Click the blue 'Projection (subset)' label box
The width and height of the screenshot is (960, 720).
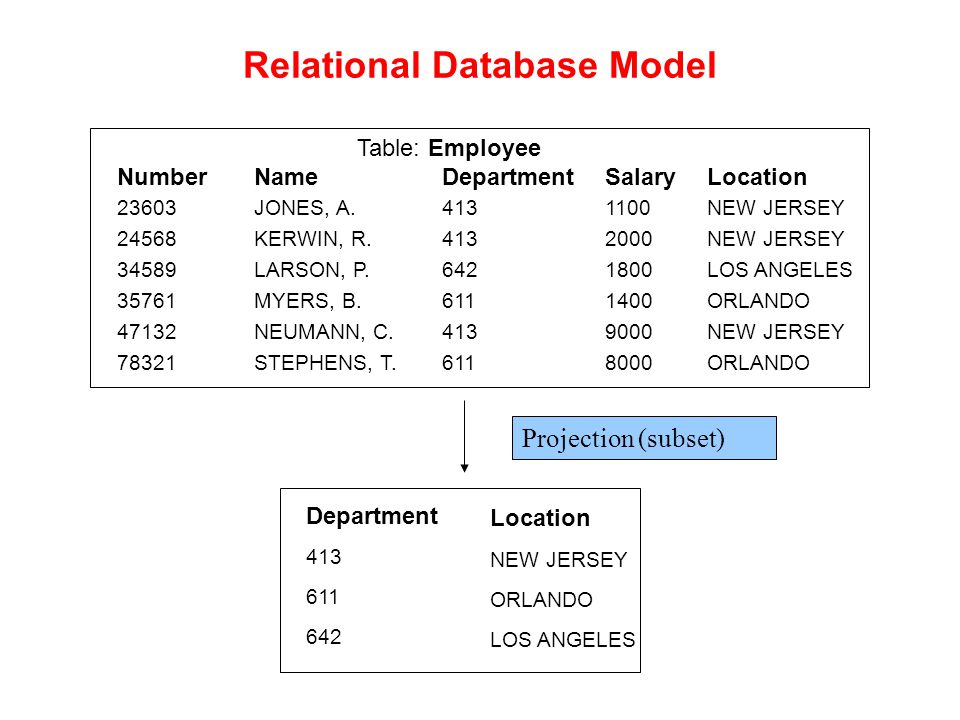[644, 438]
